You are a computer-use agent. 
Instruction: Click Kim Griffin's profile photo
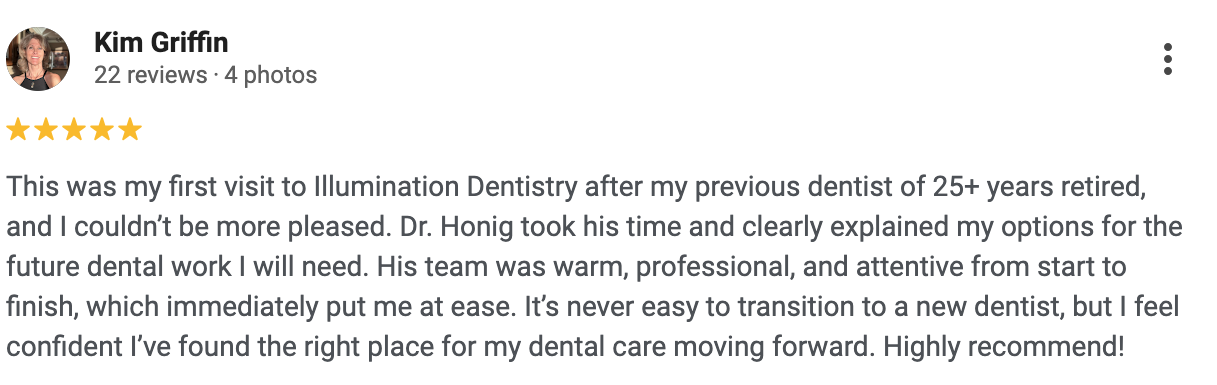click(x=38, y=59)
